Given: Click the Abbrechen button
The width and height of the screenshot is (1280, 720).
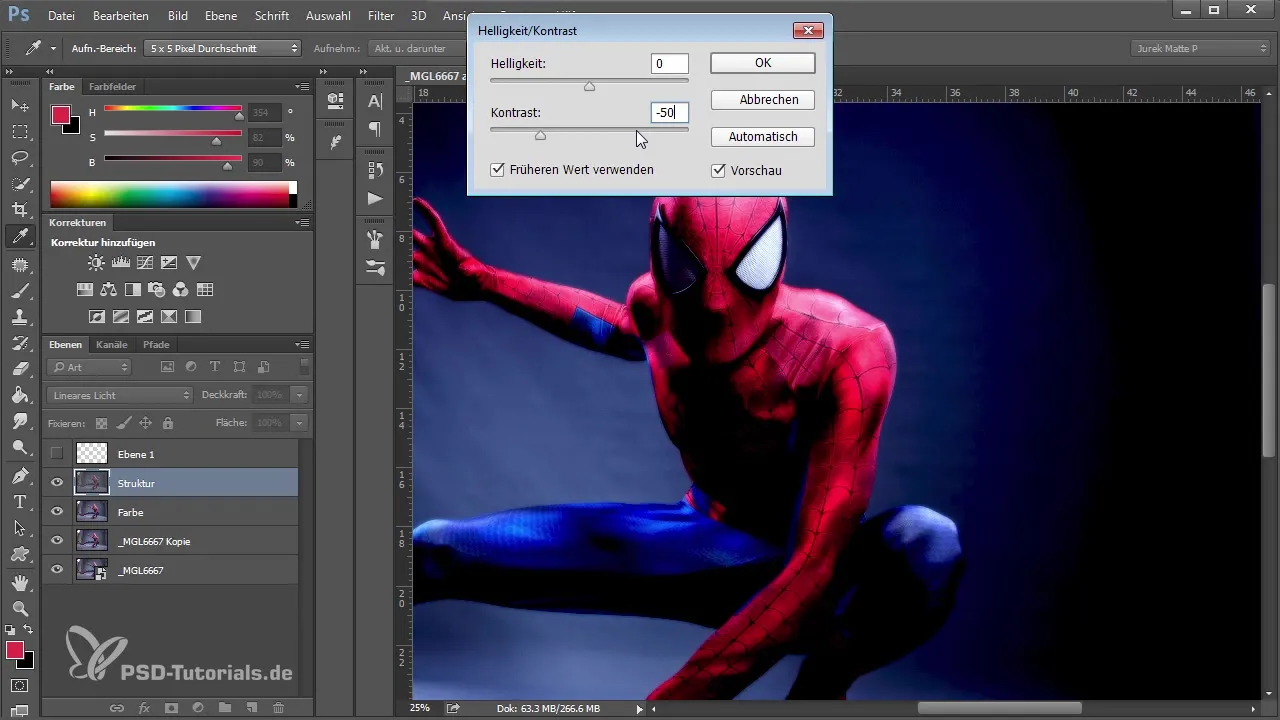Looking at the screenshot, I should 763,100.
